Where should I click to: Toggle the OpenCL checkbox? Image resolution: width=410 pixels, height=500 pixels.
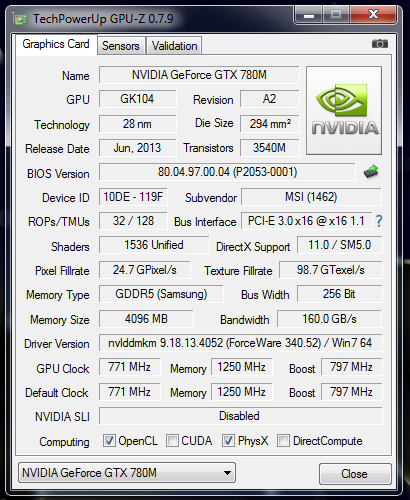click(109, 440)
